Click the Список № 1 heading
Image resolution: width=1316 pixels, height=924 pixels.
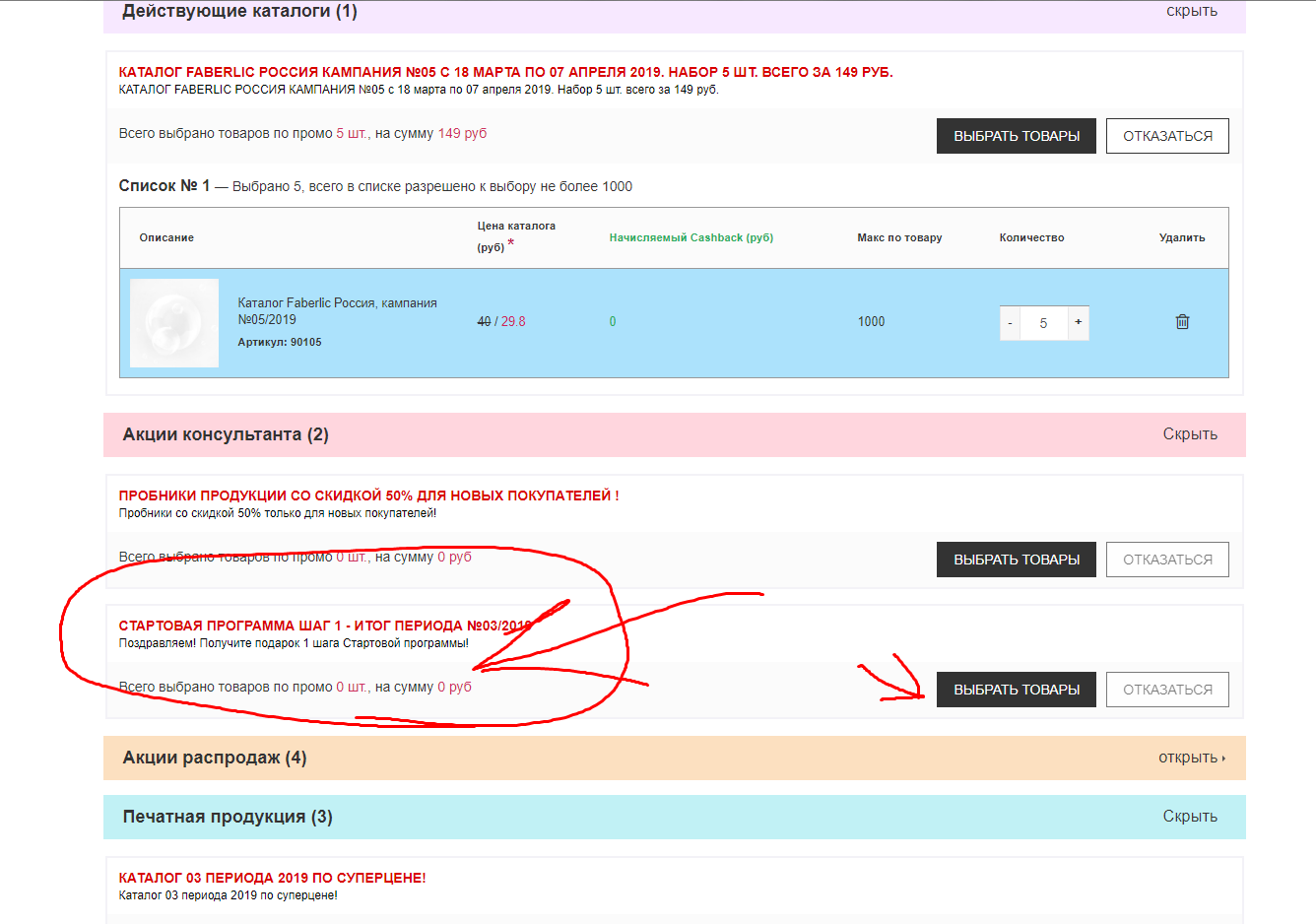coord(164,186)
